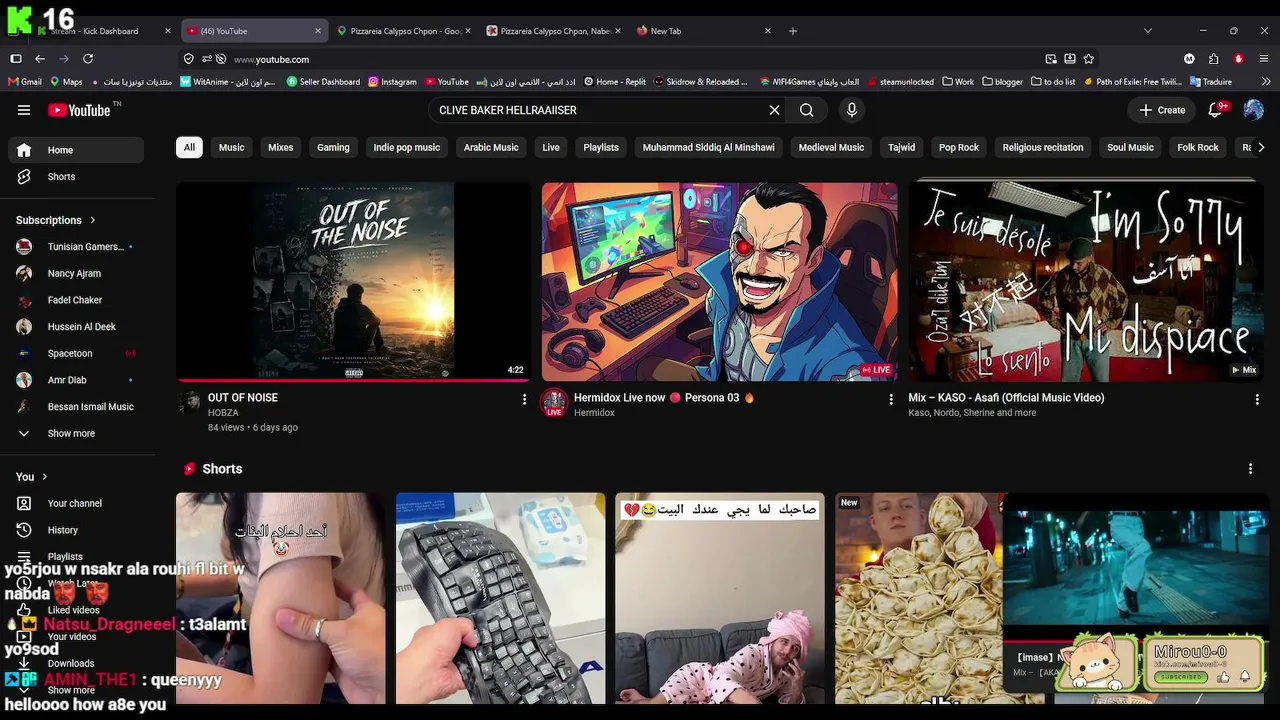The height and width of the screenshot is (720, 1280).
Task: Open a new browser tab with plus
Action: [793, 31]
